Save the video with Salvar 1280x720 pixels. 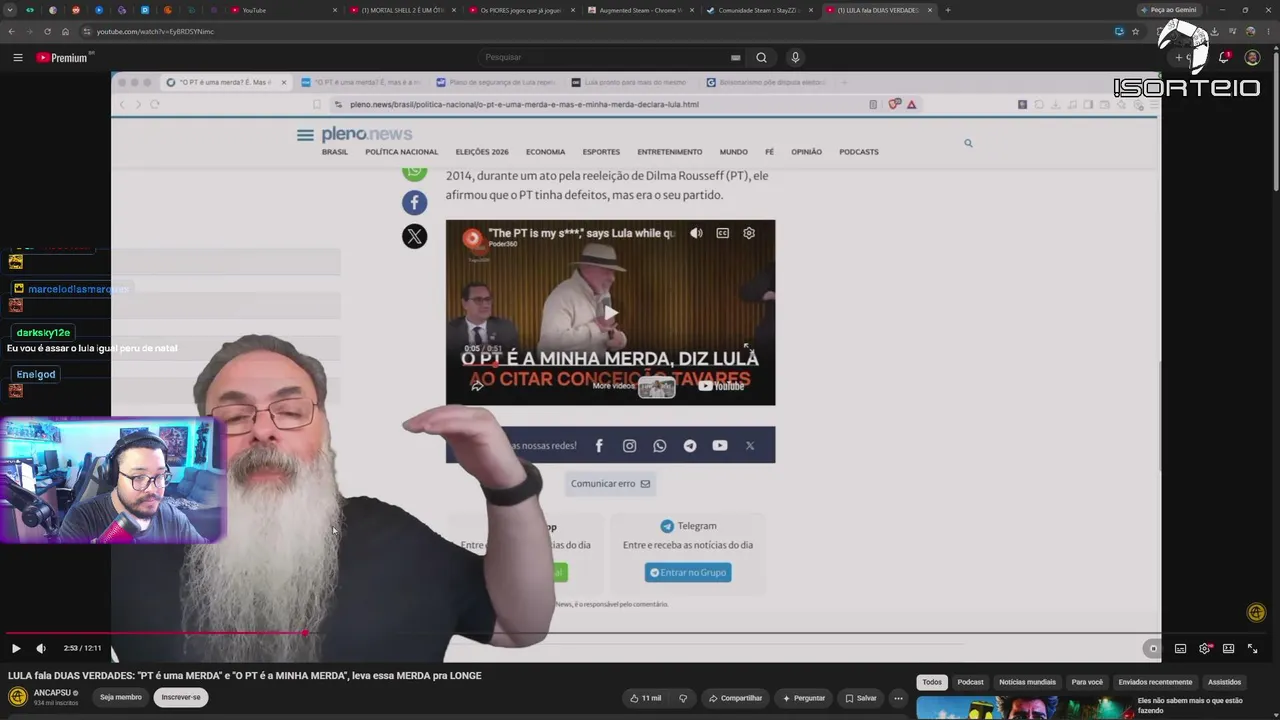860,698
